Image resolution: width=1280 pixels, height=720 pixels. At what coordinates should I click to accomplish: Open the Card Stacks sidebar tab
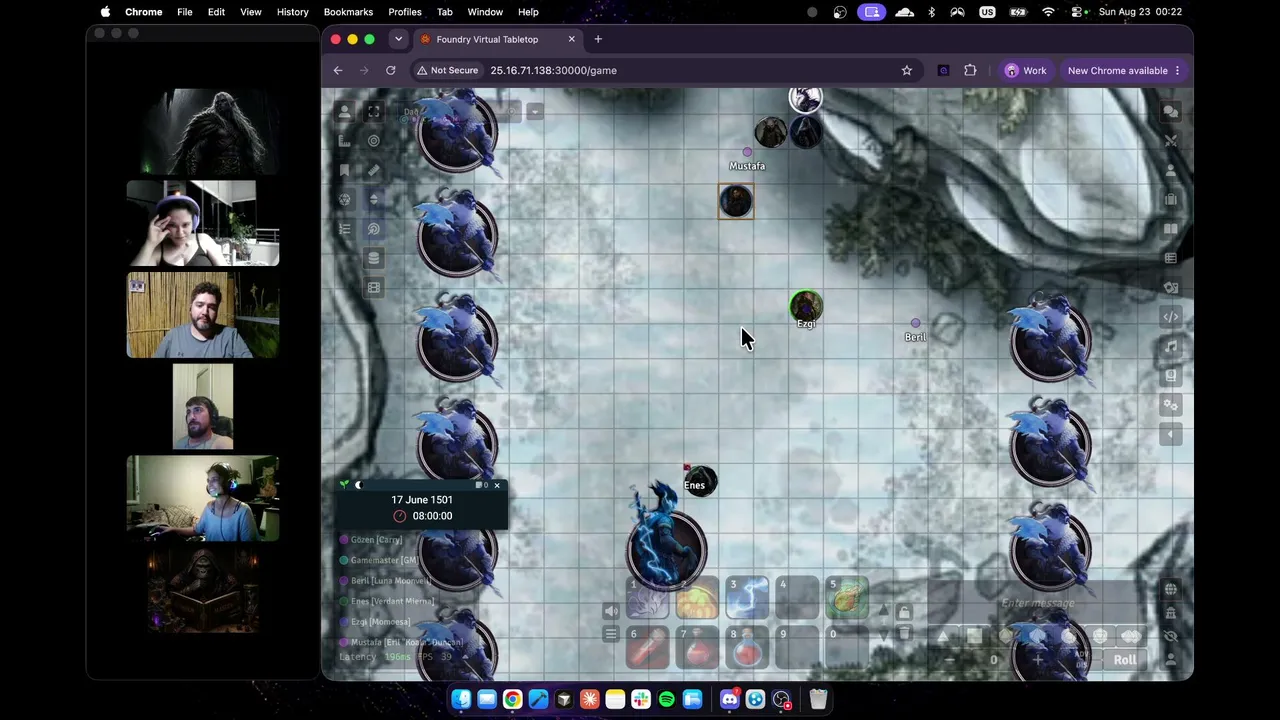(1171, 288)
